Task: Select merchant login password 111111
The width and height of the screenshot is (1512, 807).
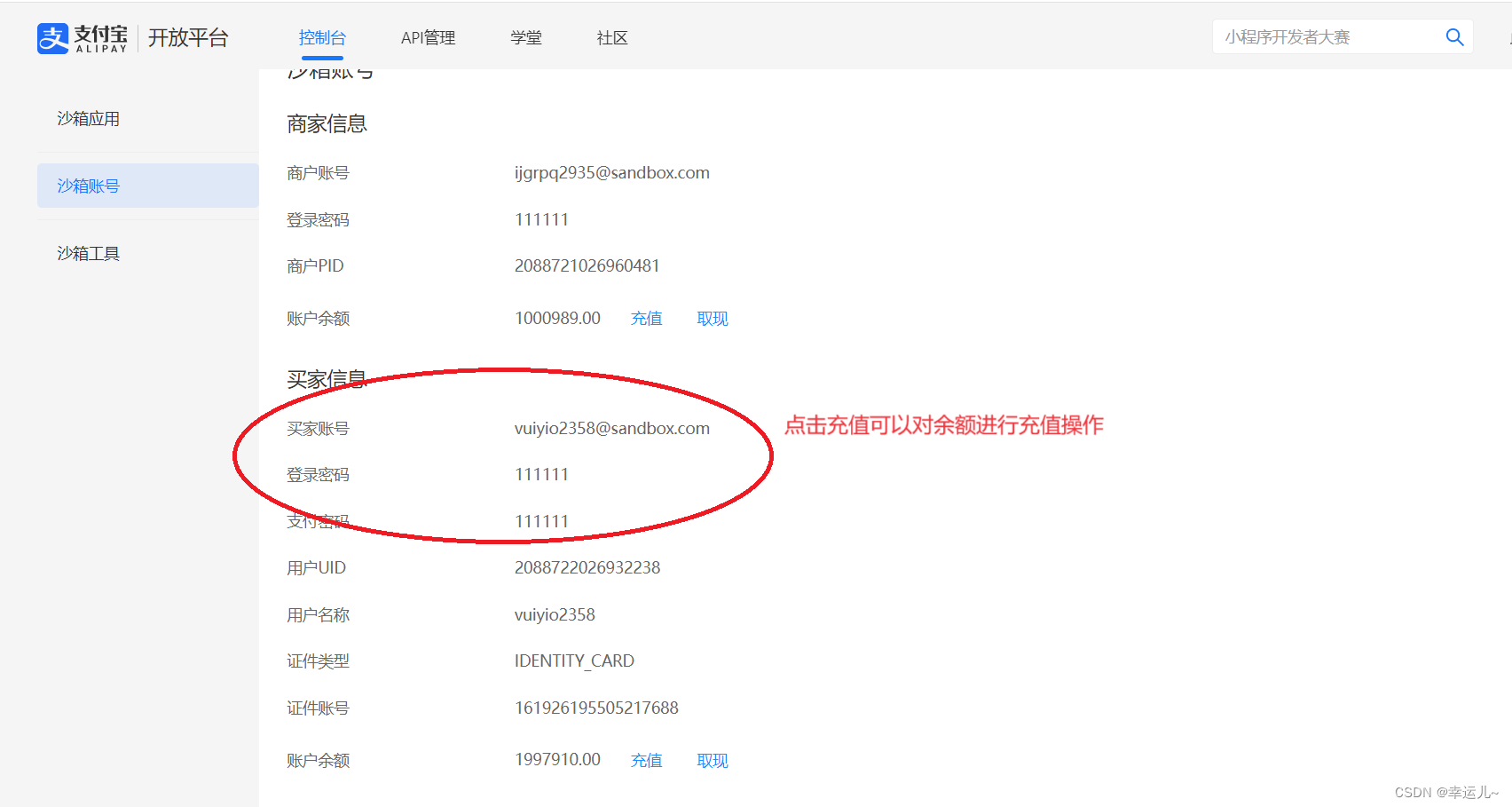Action: click(x=541, y=220)
